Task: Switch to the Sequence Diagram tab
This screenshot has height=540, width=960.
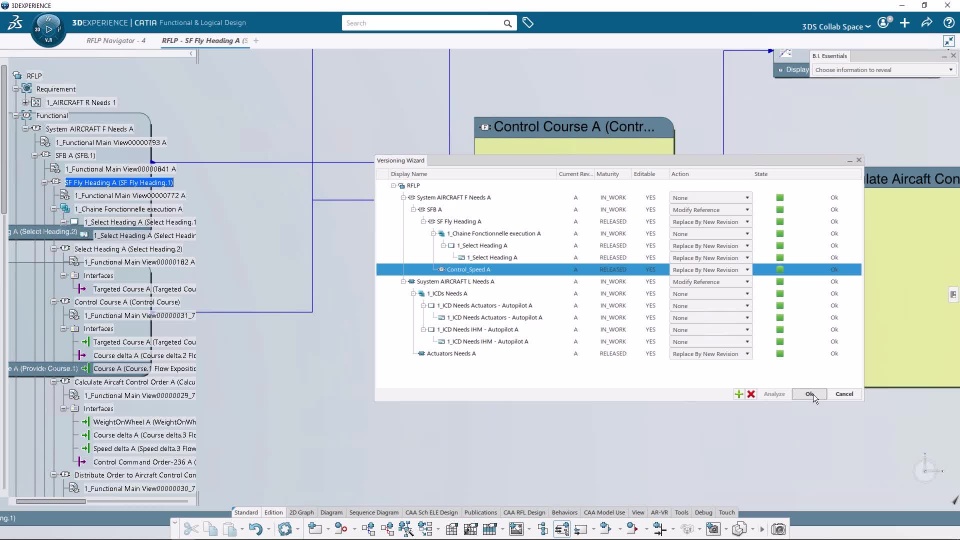Action: (x=373, y=512)
